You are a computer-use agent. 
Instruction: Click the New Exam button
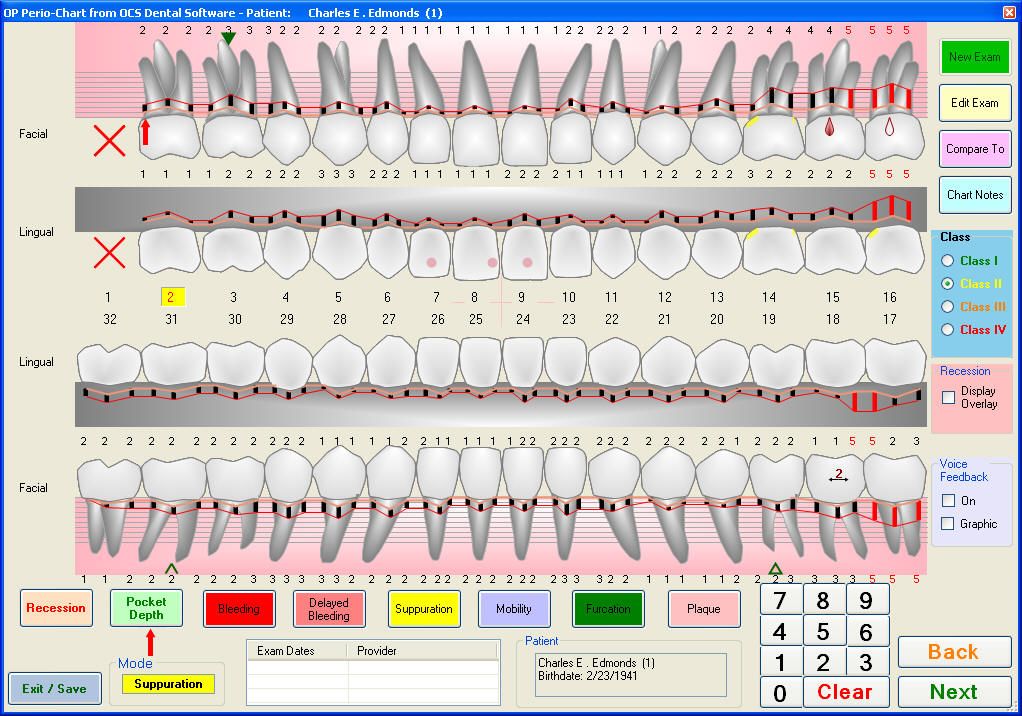pyautogui.click(x=974, y=57)
